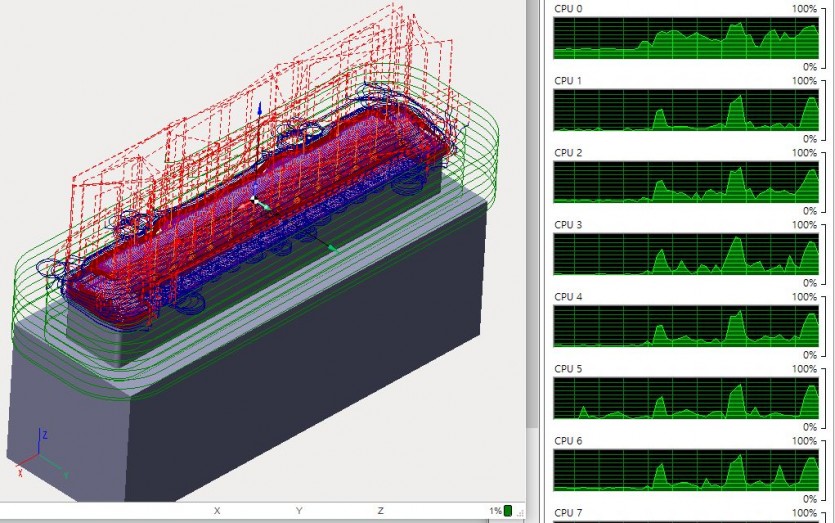Click the CPU 4 usage graph

pos(686,327)
